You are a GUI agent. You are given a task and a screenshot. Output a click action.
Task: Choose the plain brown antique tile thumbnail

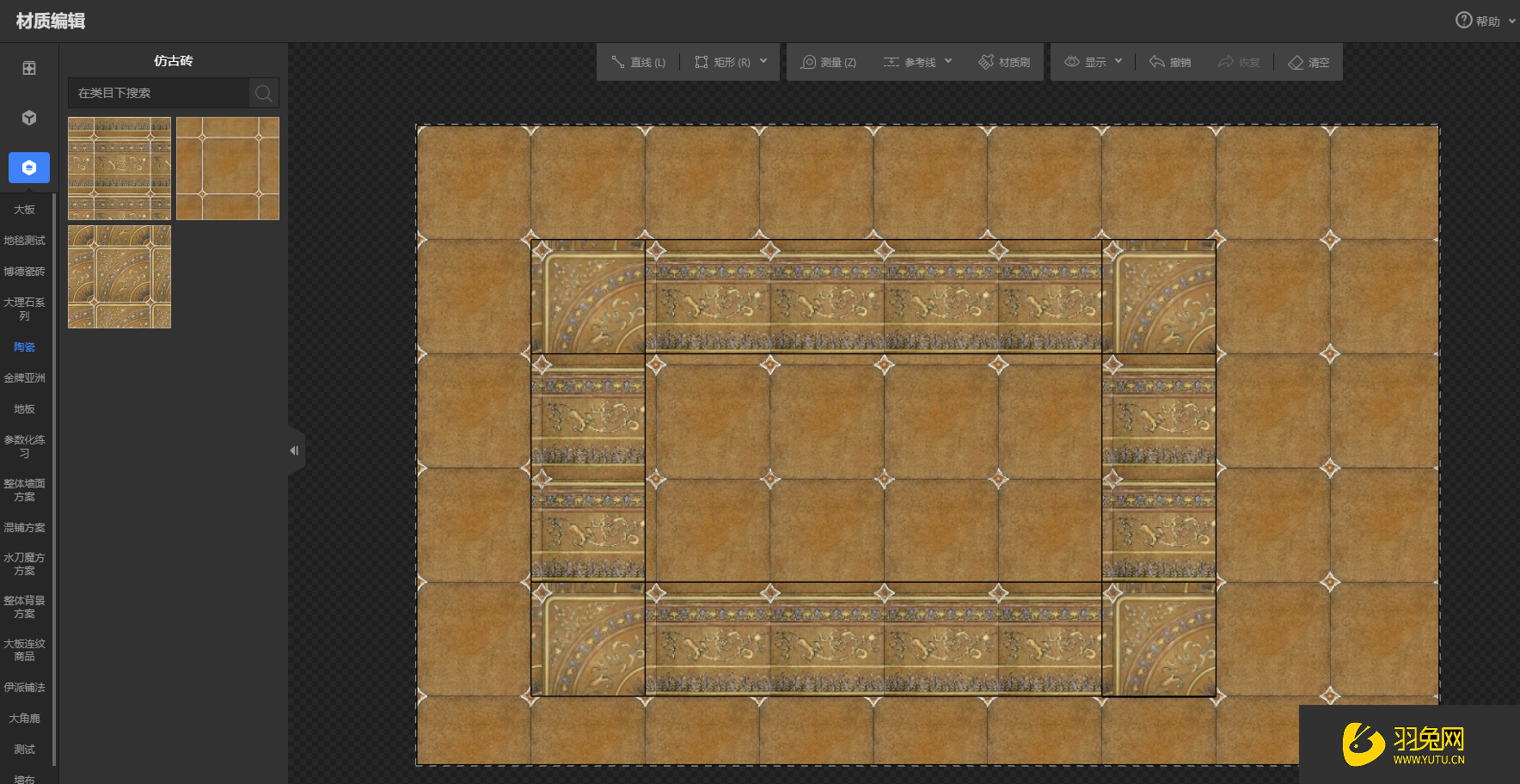228,168
